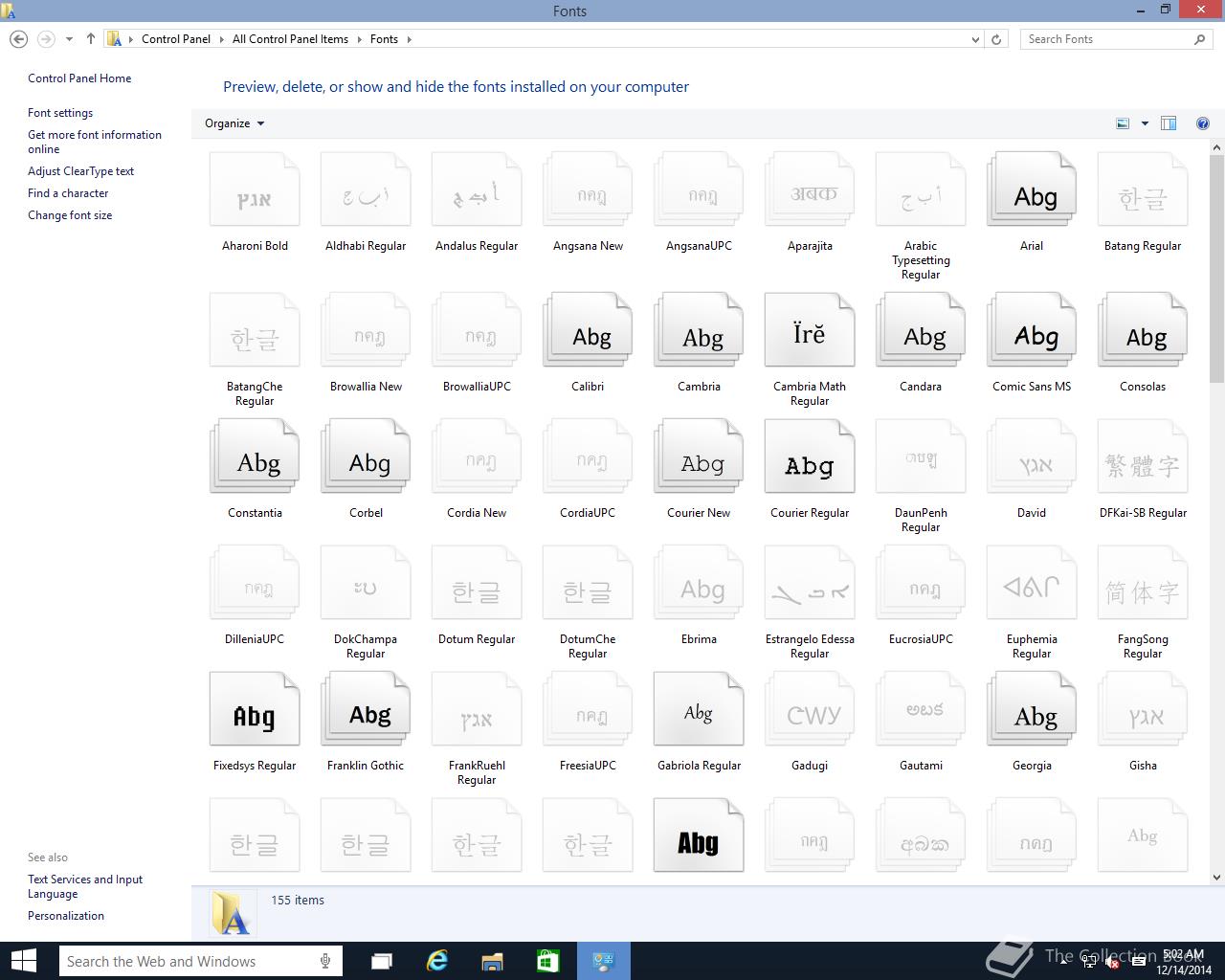Select the Euphemia Regular font icon
Viewport: 1225px width, 980px height.
tap(1032, 585)
